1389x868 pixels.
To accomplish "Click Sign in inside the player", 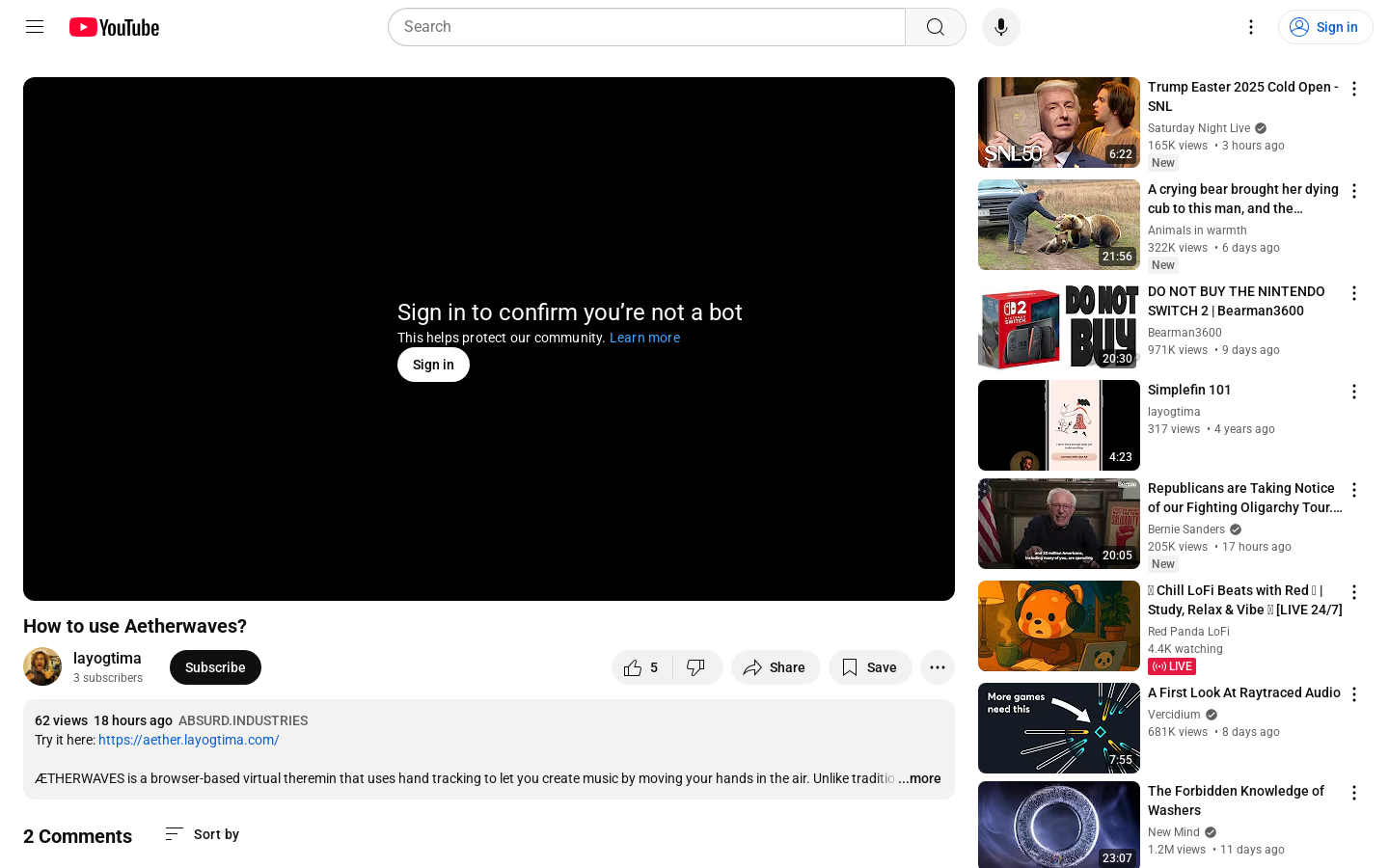I will click(433, 365).
